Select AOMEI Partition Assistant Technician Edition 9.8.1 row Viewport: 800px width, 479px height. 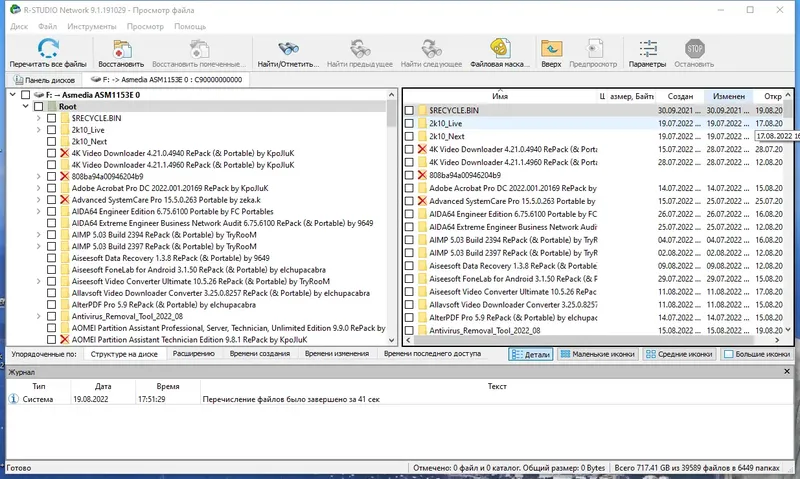(x=189, y=340)
